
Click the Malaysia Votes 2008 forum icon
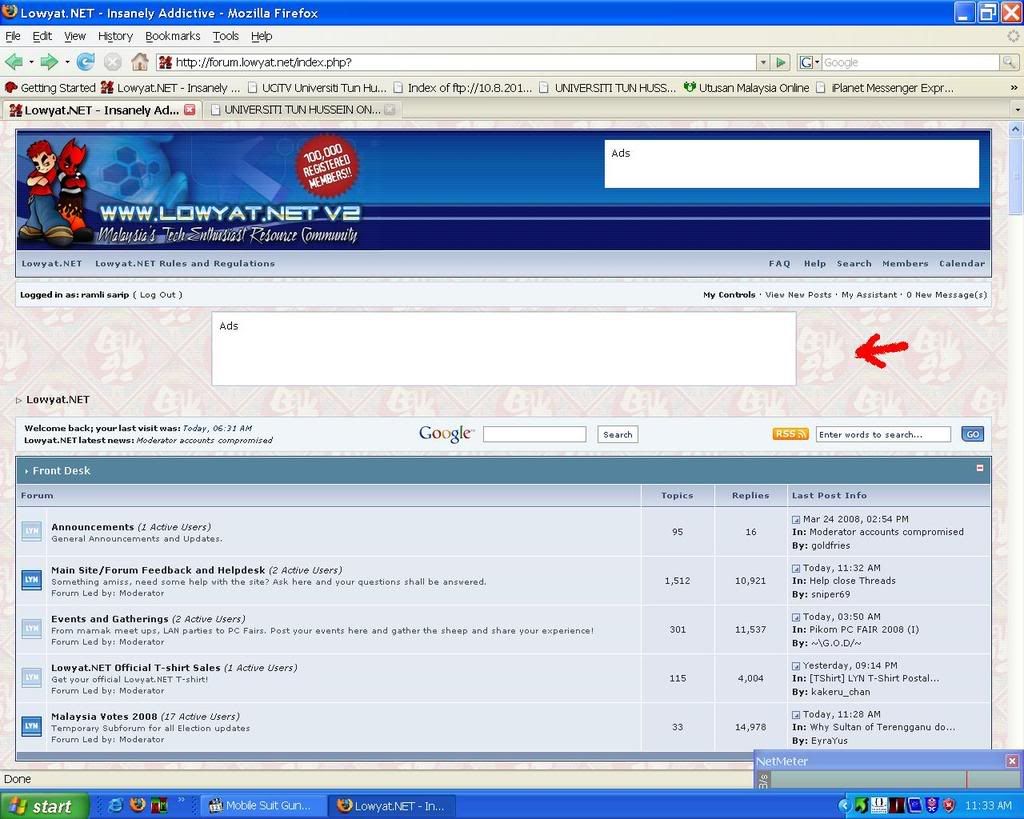(x=31, y=727)
